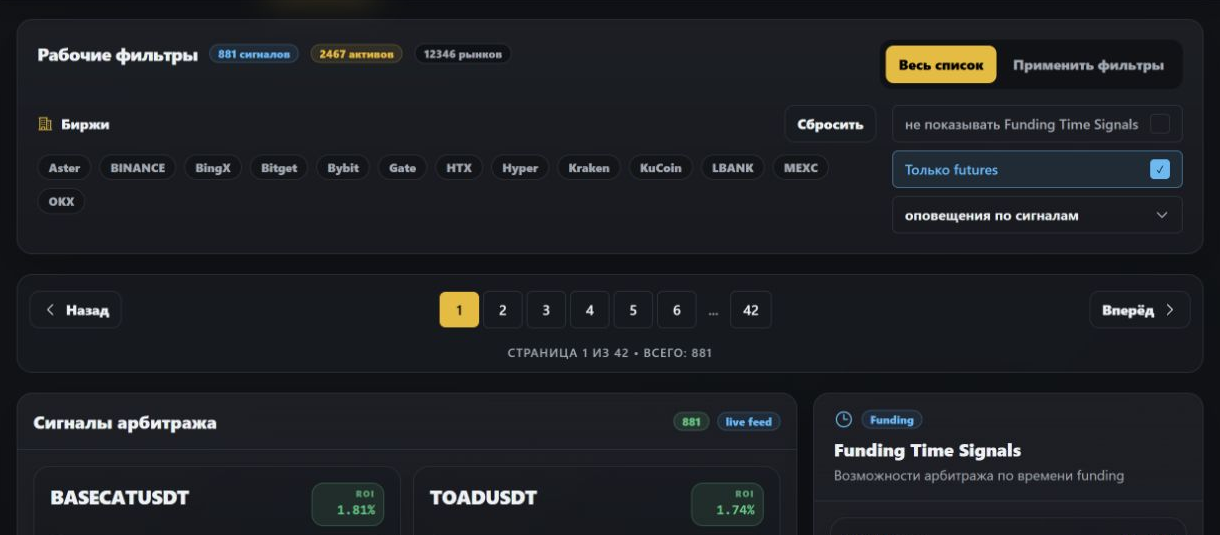Open page 2 in pagination
This screenshot has height=535, width=1220.
[503, 310]
